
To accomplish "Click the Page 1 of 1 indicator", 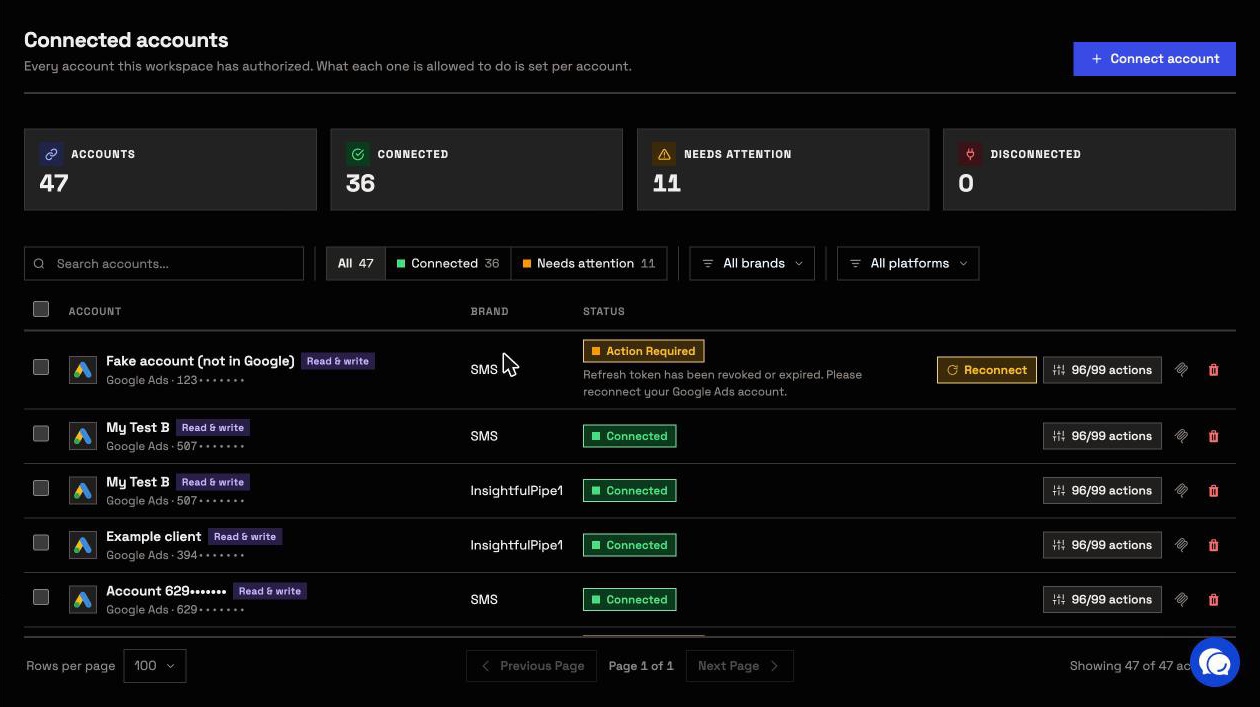I will [641, 666].
